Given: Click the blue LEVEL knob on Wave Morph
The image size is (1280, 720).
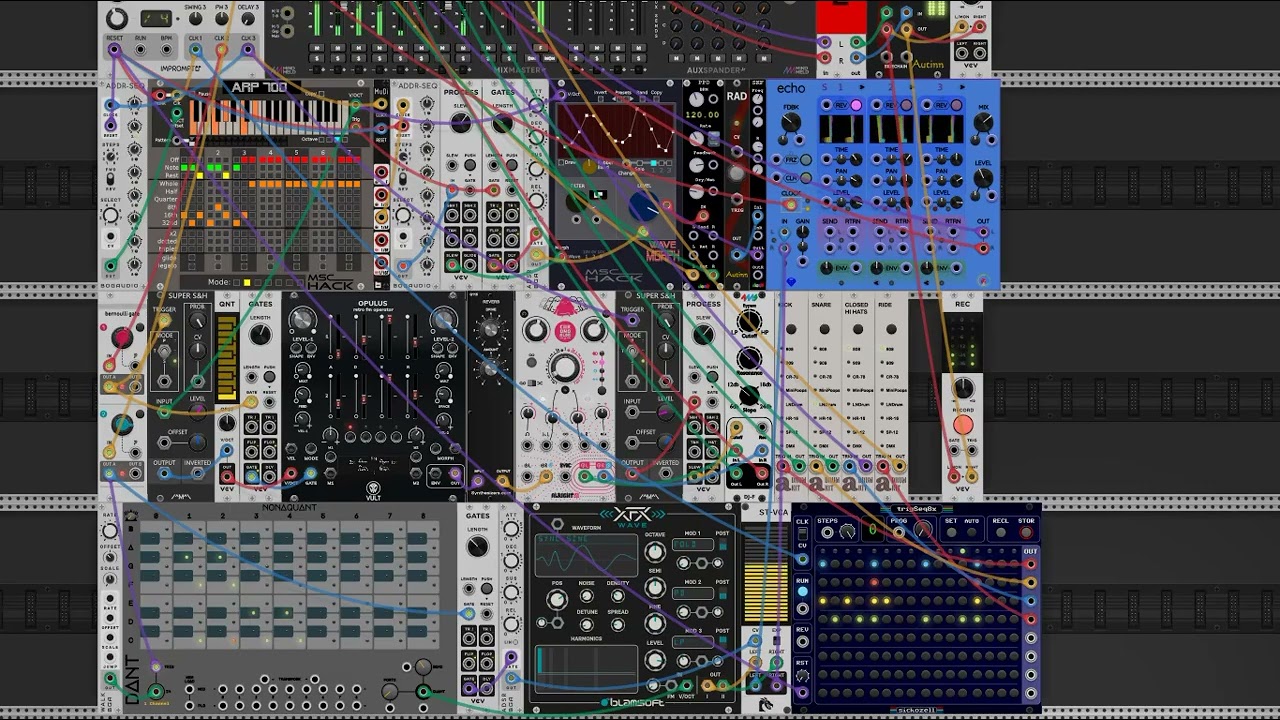Looking at the screenshot, I should pos(644,207).
